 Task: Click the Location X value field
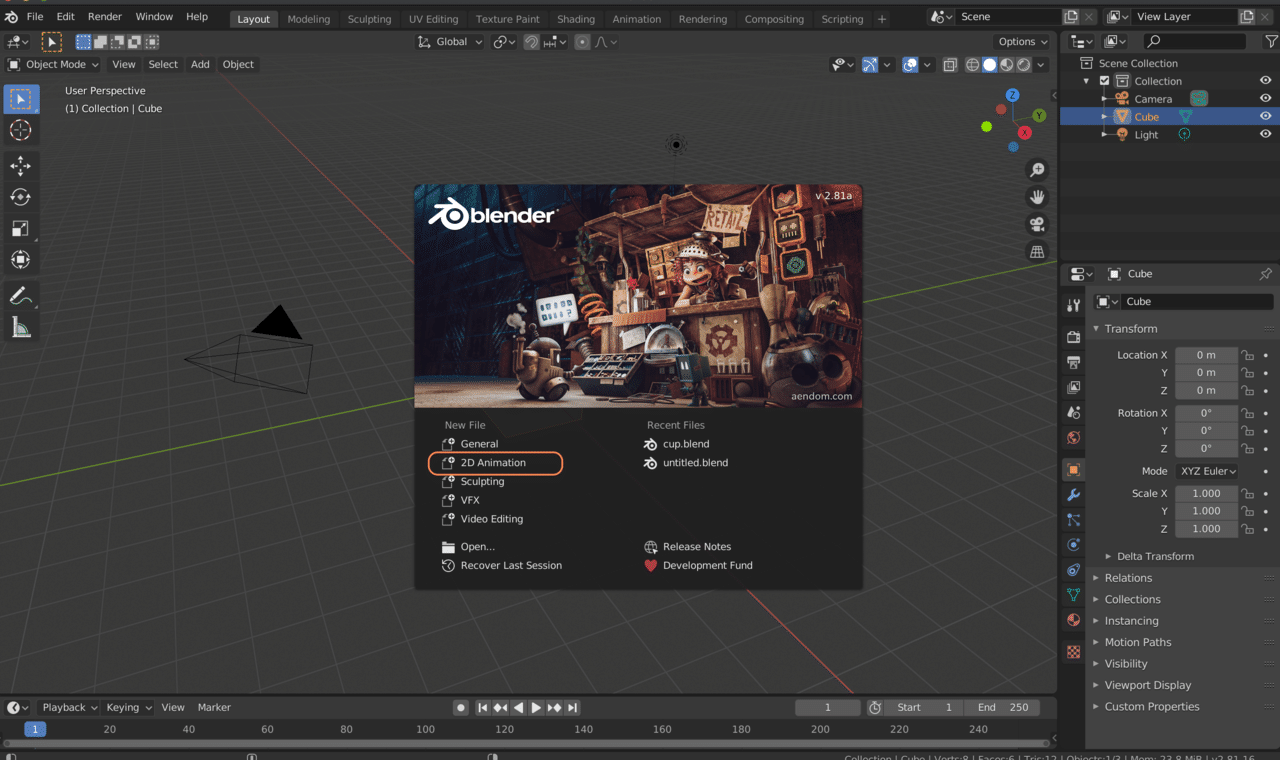[x=1206, y=355]
